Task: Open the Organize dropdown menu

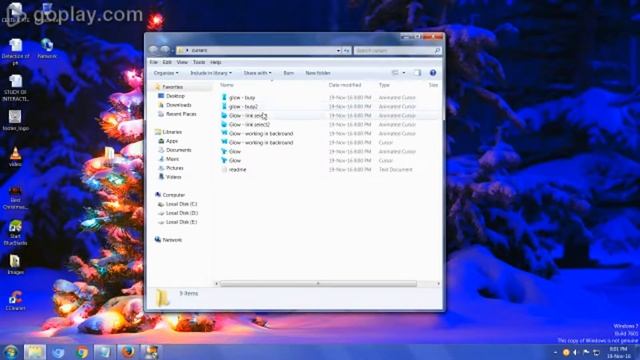Action: click(166, 73)
